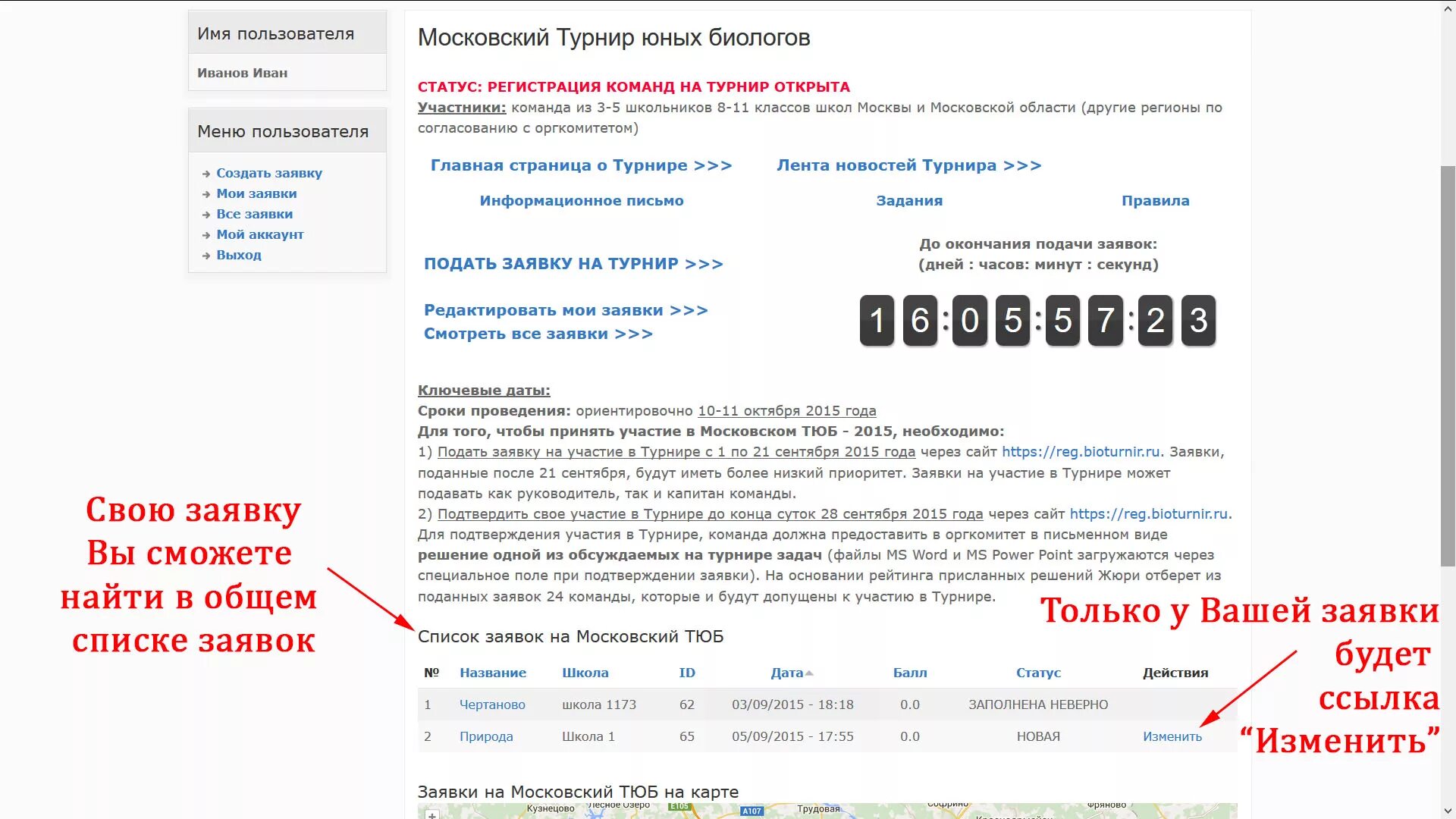Sort table by Дата column
Viewport: 1456px width, 819px height.
point(786,673)
